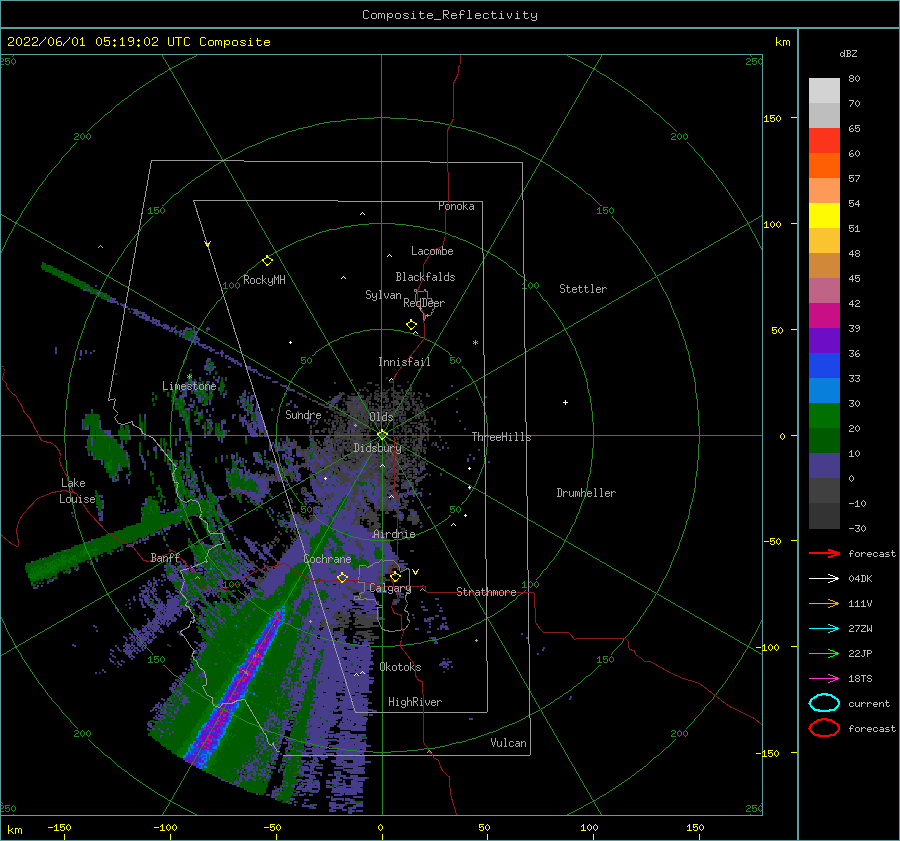Click the red forecast ellipse icon

(824, 728)
